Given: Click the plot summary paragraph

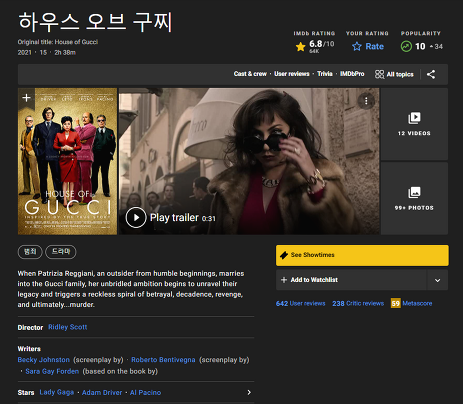Looking at the screenshot, I should (131, 289).
